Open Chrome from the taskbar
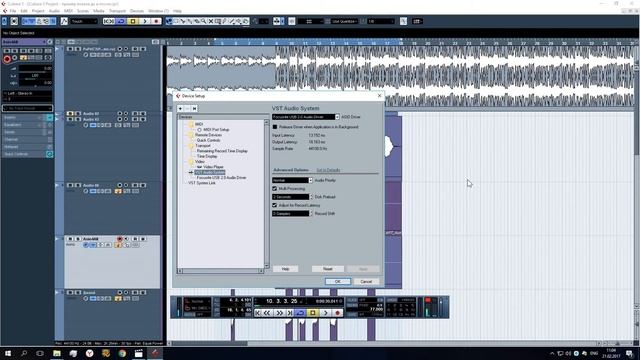Viewport: 640px width, 360px height. pos(122,353)
